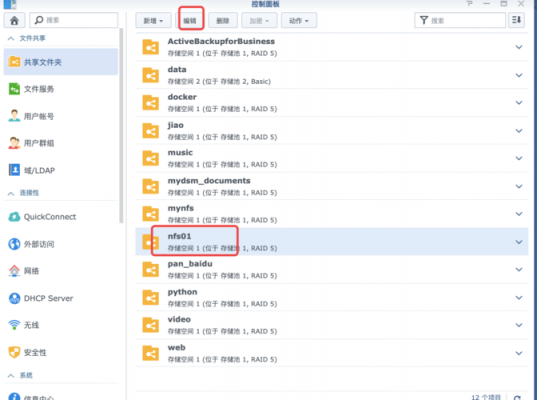Expand details for the docker folder

(x=519, y=103)
